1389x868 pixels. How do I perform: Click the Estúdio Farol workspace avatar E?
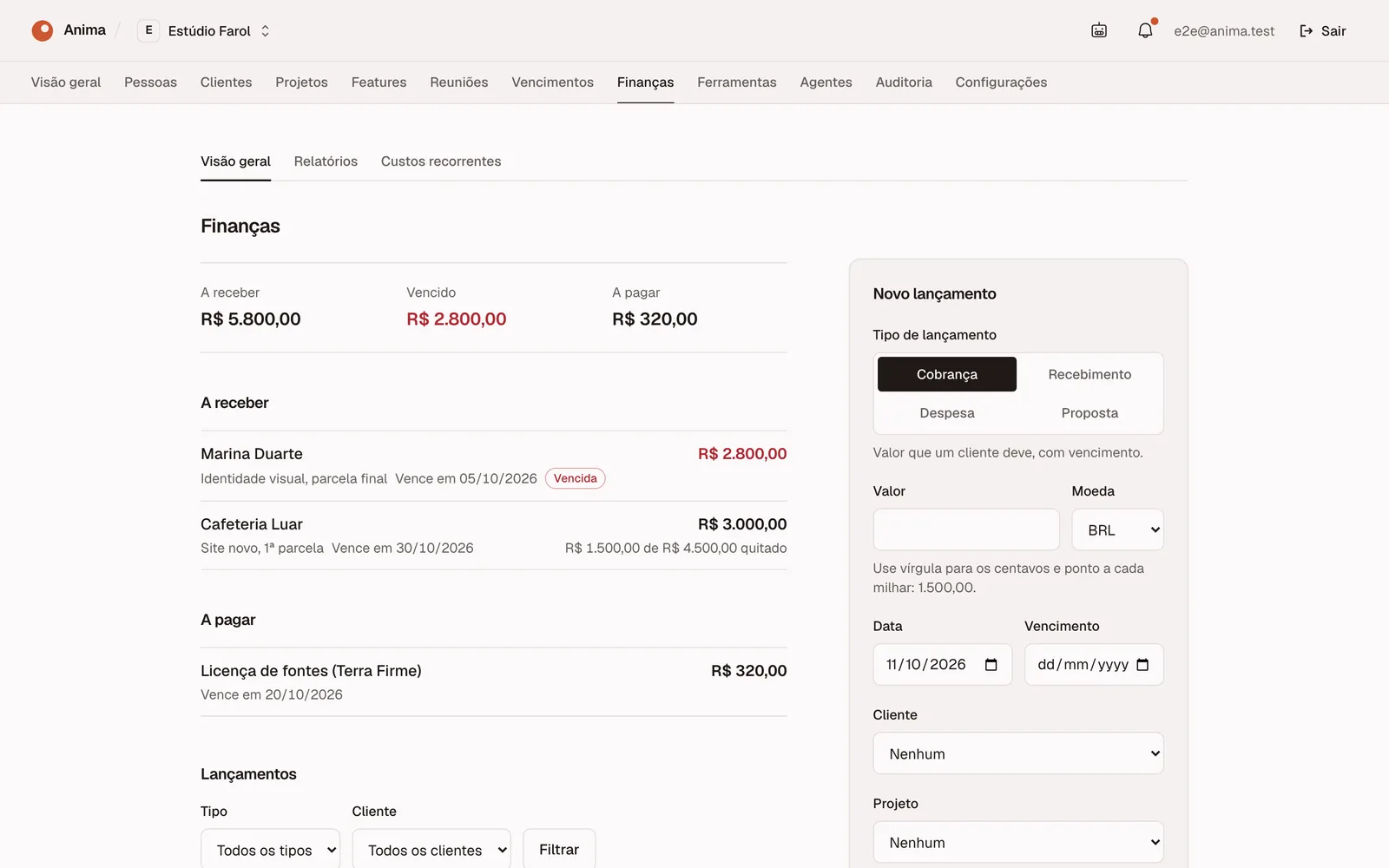coord(148,30)
